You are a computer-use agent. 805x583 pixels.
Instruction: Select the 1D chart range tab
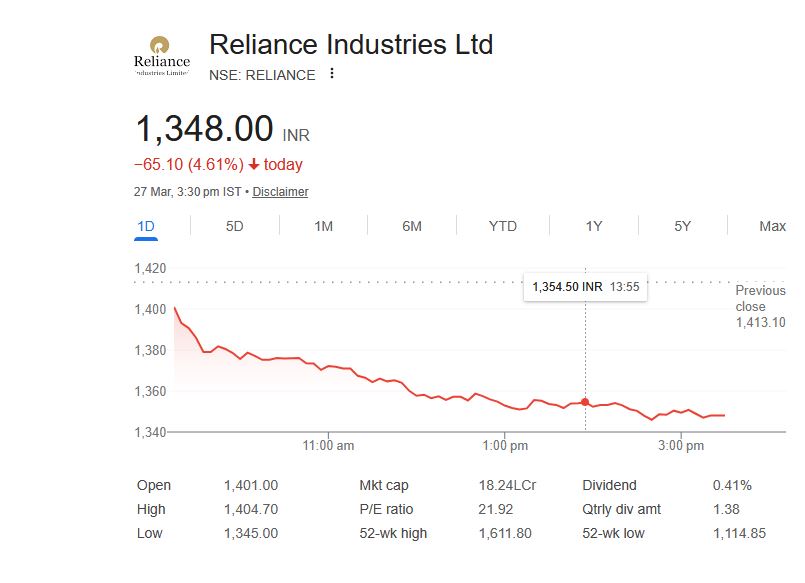pyautogui.click(x=146, y=226)
